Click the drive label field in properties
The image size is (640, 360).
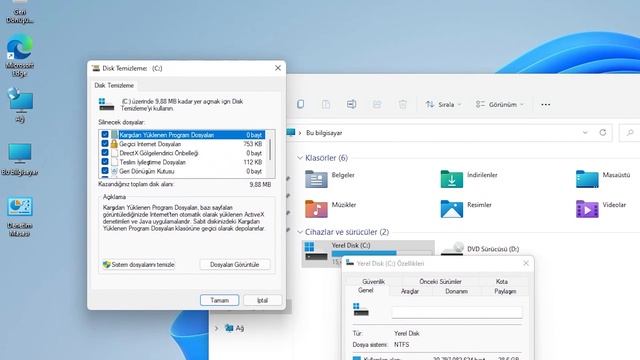pyautogui.click(x=457, y=312)
